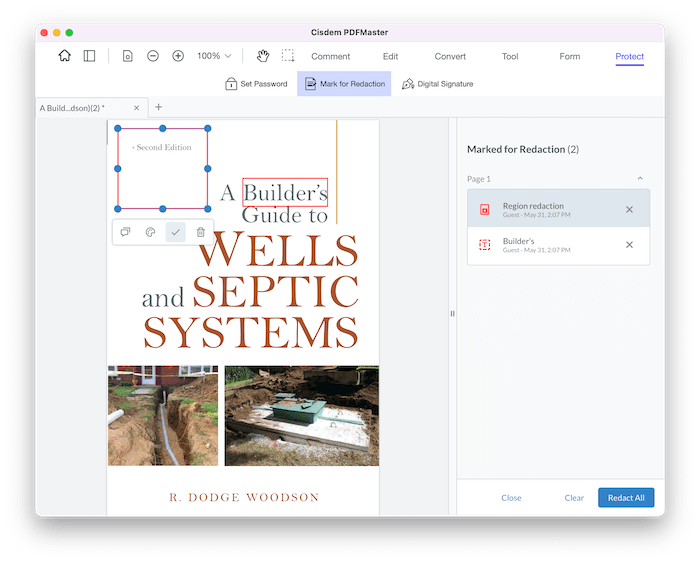Delete the region with trash icon
Screen dimensions: 700x563
tap(200, 232)
